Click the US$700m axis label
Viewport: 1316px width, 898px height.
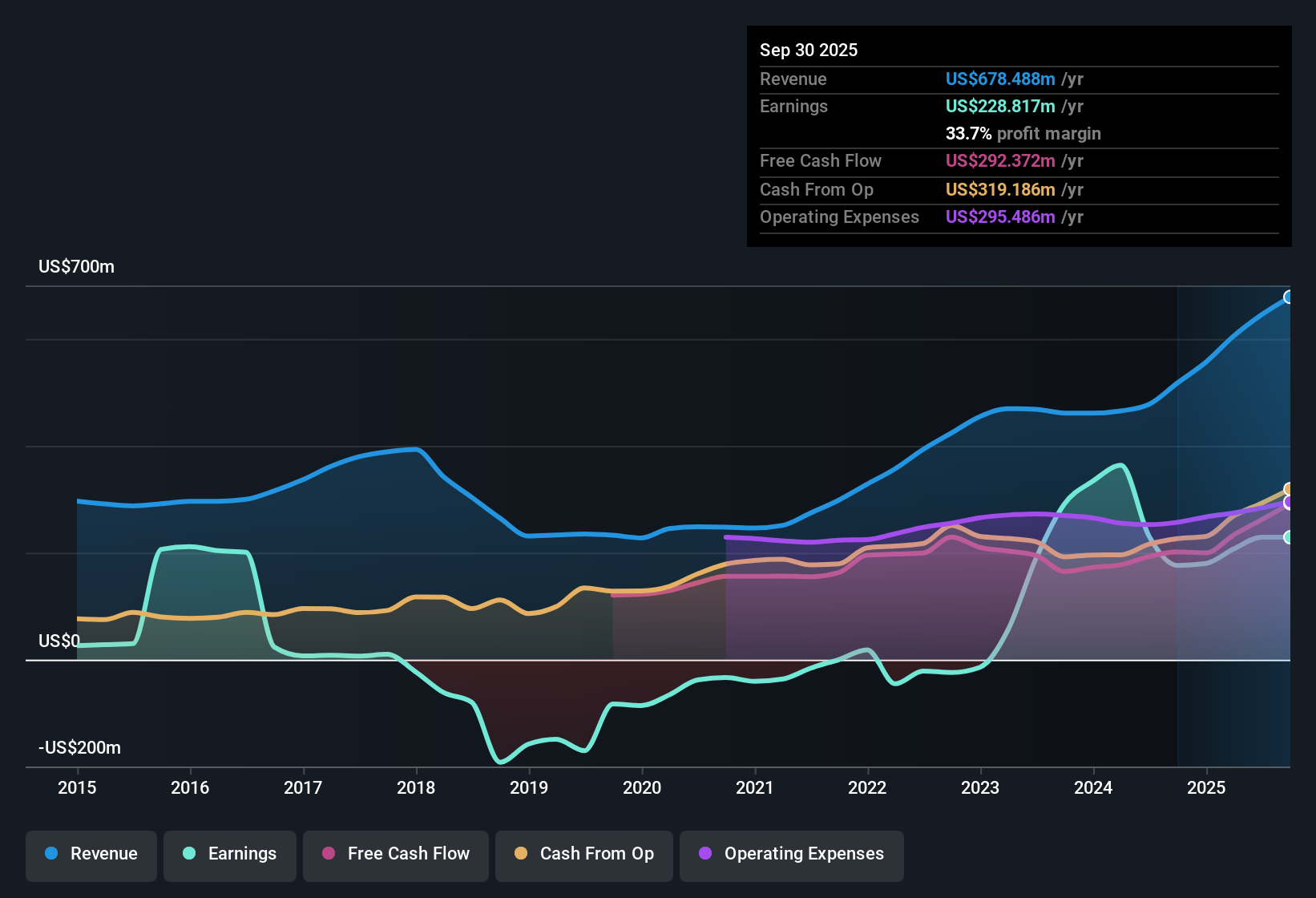(x=76, y=266)
